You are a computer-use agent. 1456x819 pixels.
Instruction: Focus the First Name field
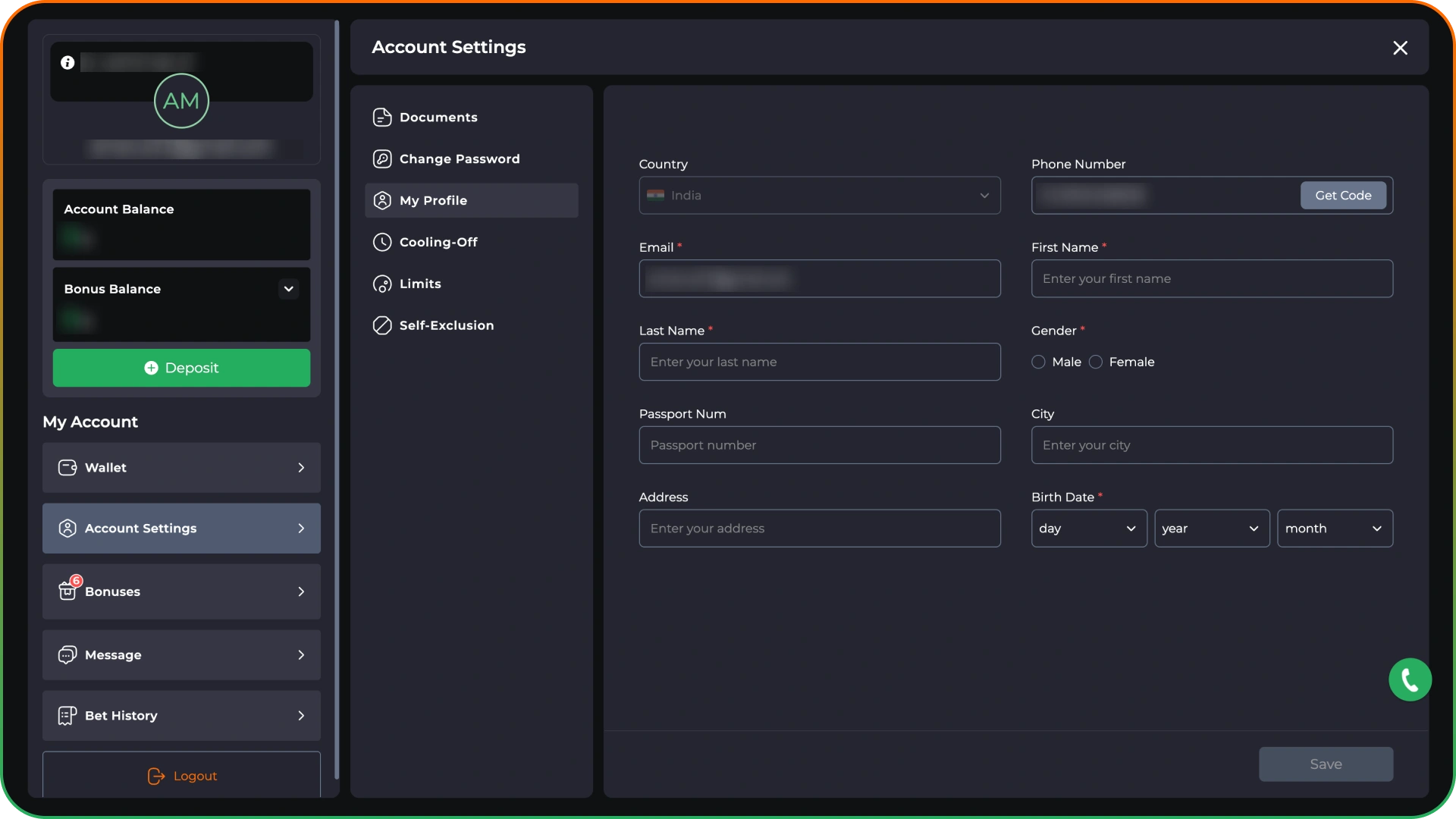(x=1212, y=279)
